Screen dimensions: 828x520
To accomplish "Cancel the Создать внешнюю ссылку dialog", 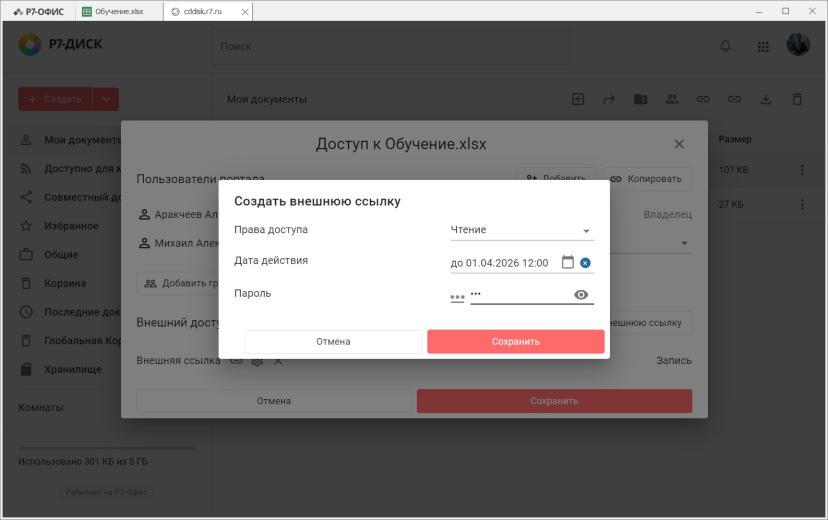I will click(x=333, y=342).
